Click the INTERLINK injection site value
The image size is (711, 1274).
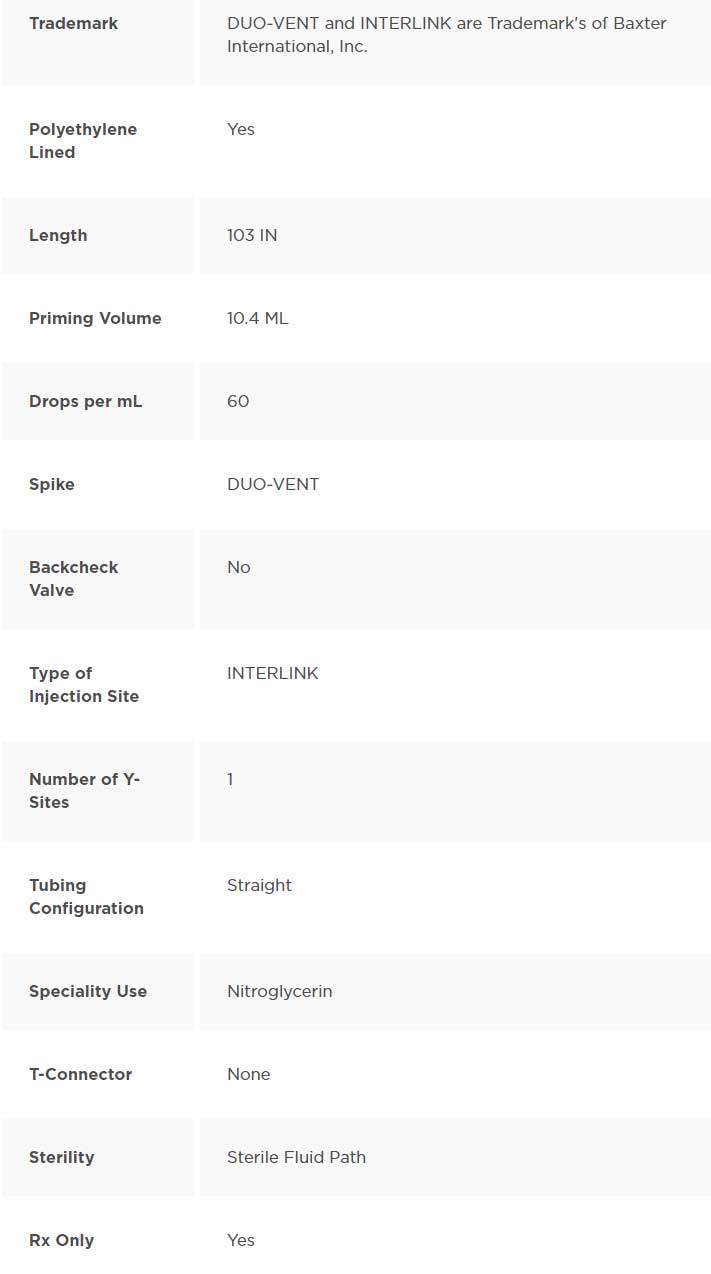coord(272,674)
